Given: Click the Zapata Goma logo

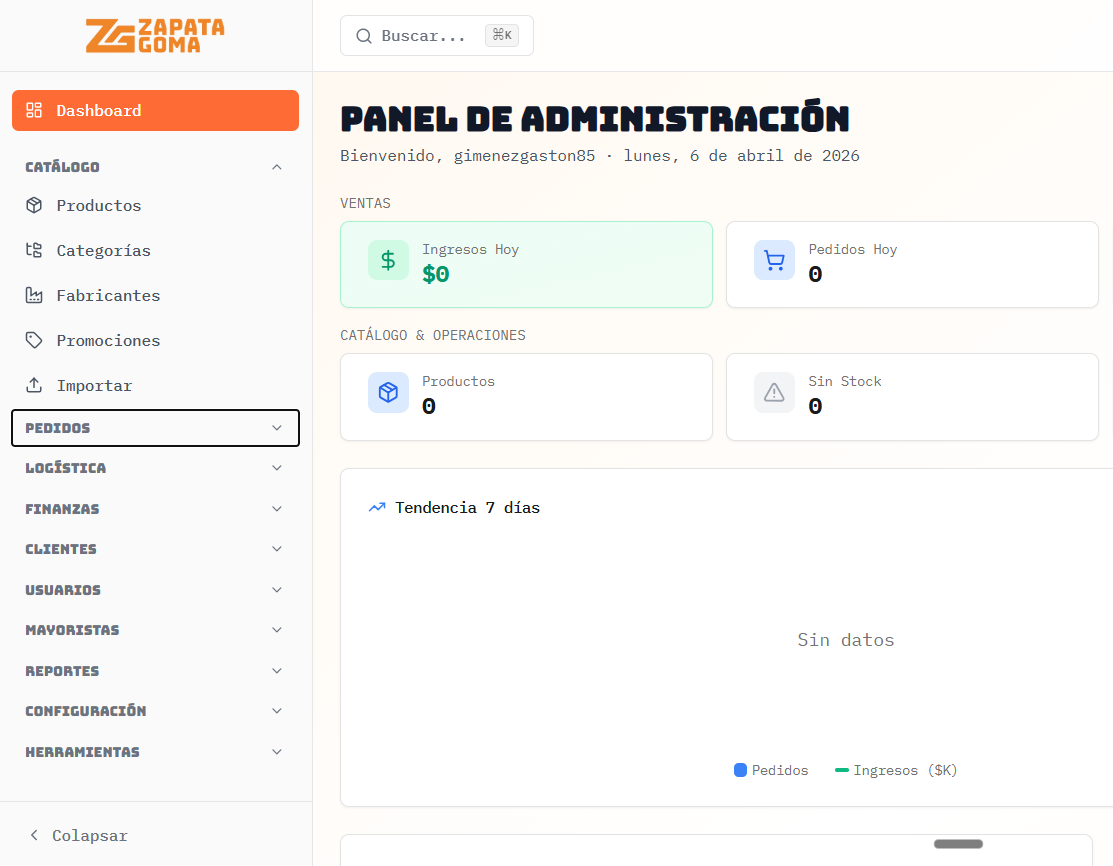Looking at the screenshot, I should [155, 35].
